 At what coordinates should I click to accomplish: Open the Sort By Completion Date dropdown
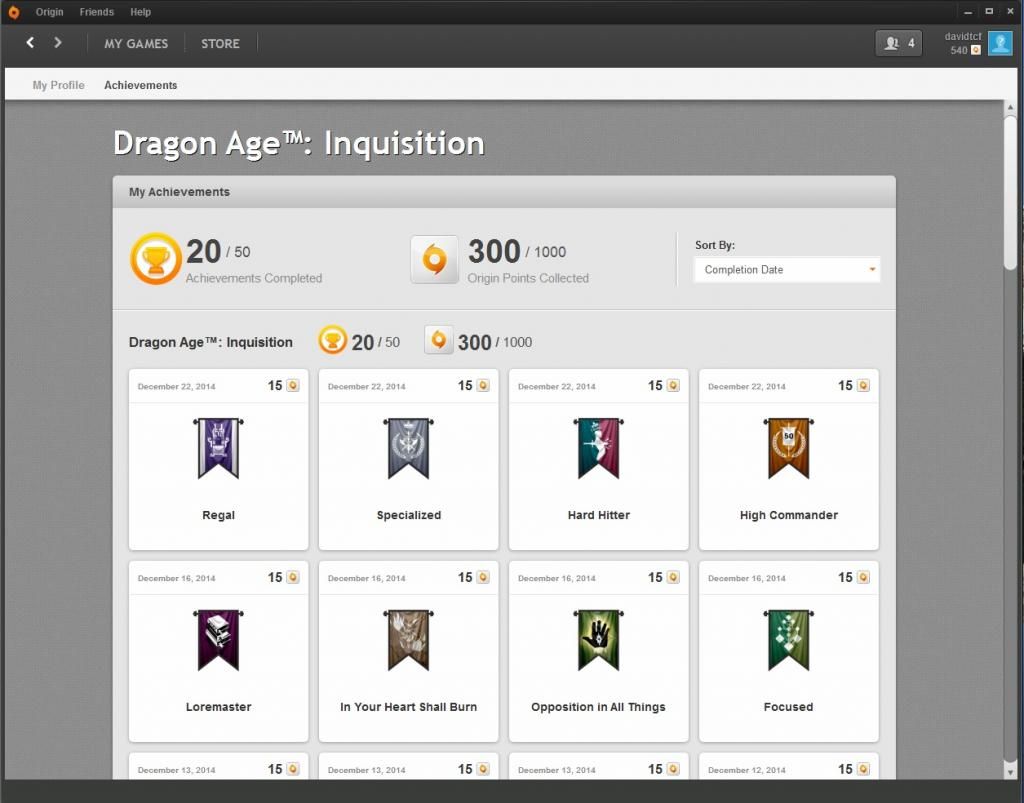coord(787,270)
